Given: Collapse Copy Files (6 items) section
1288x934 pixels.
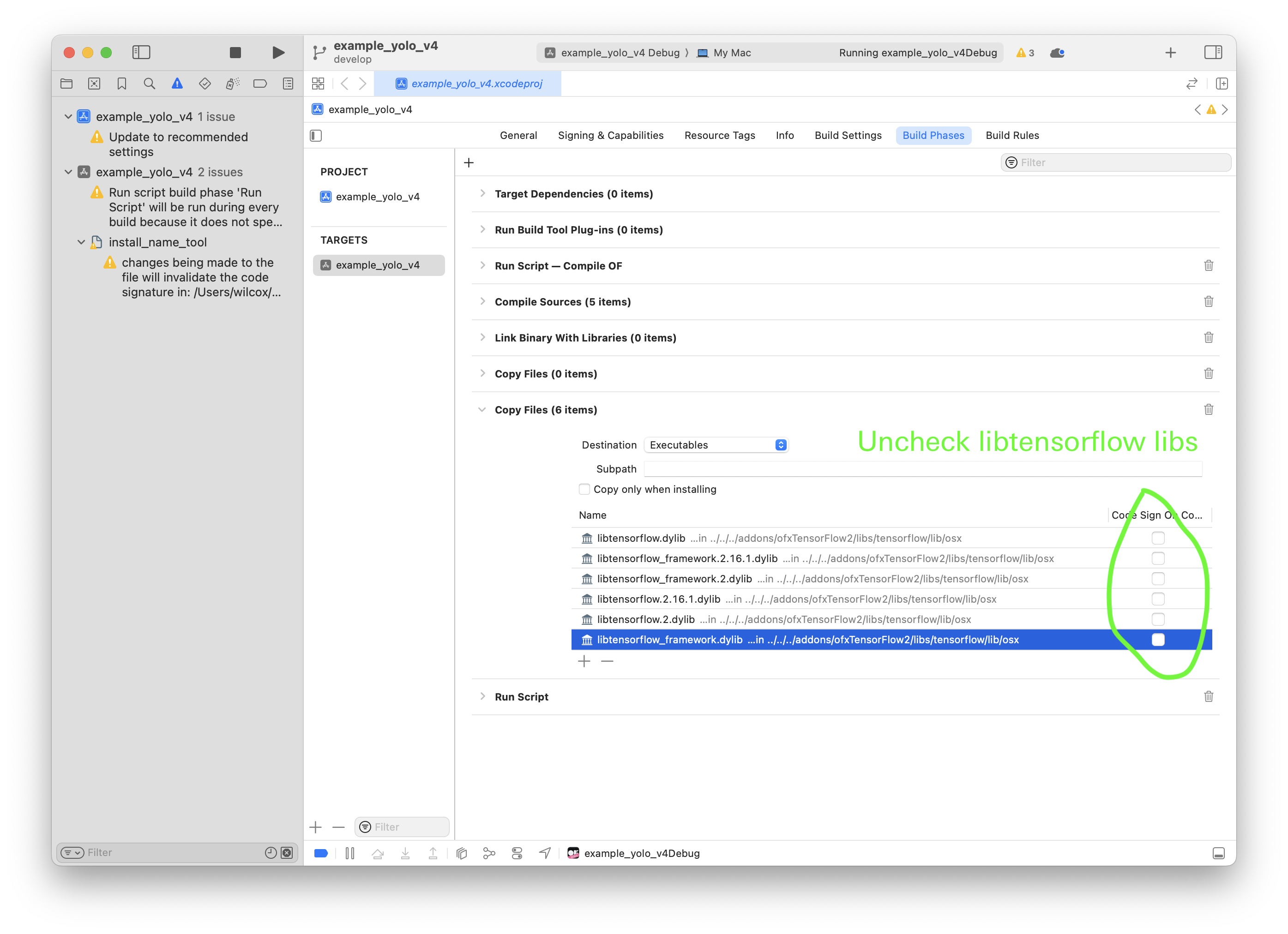Looking at the screenshot, I should click(x=482, y=409).
